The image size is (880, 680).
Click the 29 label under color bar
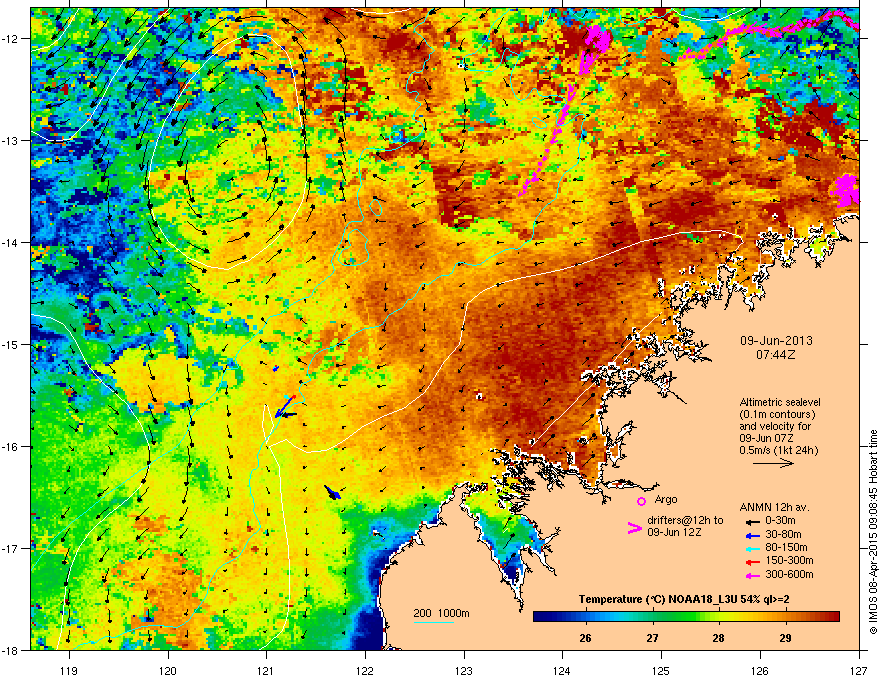[785, 638]
